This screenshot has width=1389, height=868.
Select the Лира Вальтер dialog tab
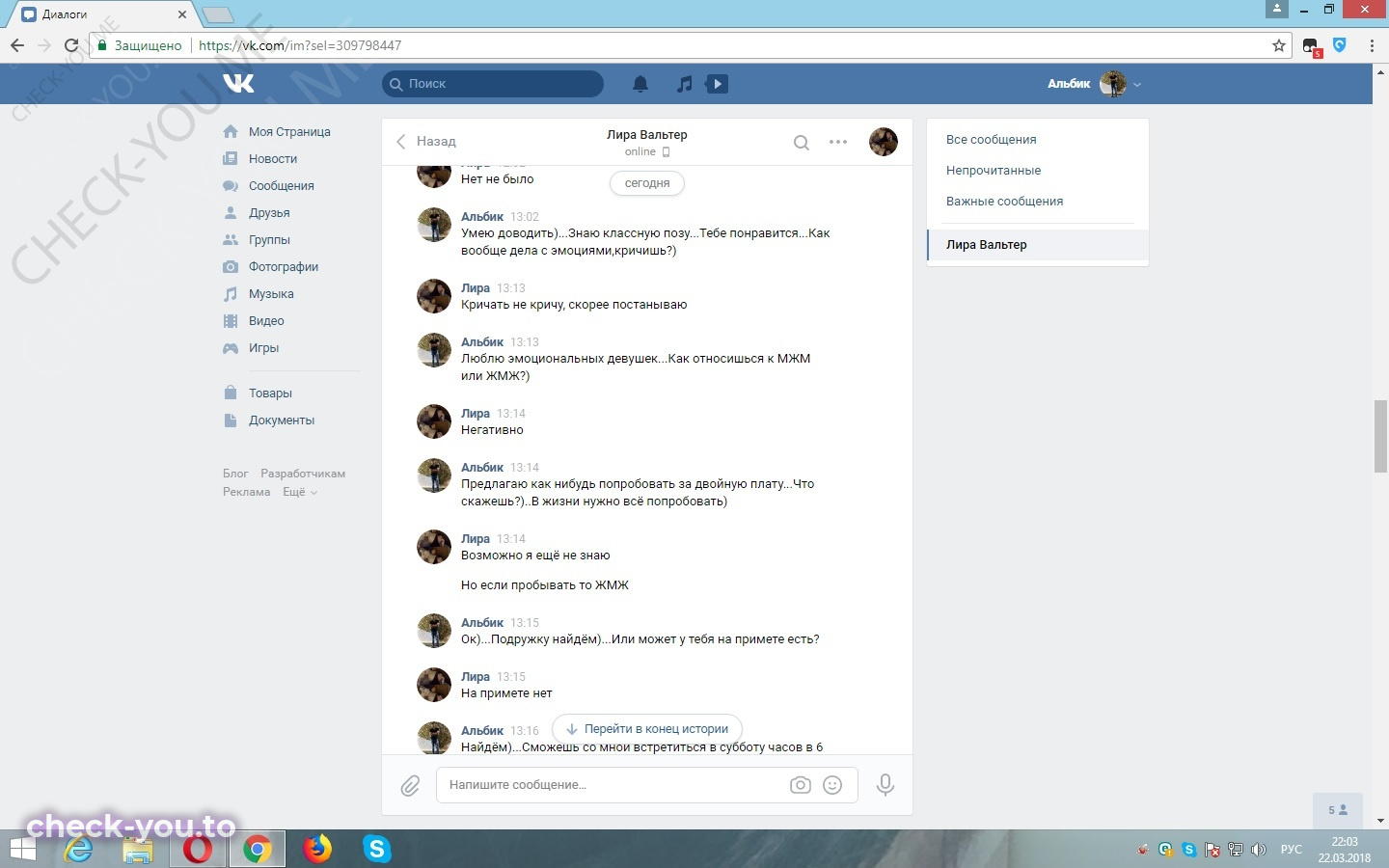pos(1038,245)
